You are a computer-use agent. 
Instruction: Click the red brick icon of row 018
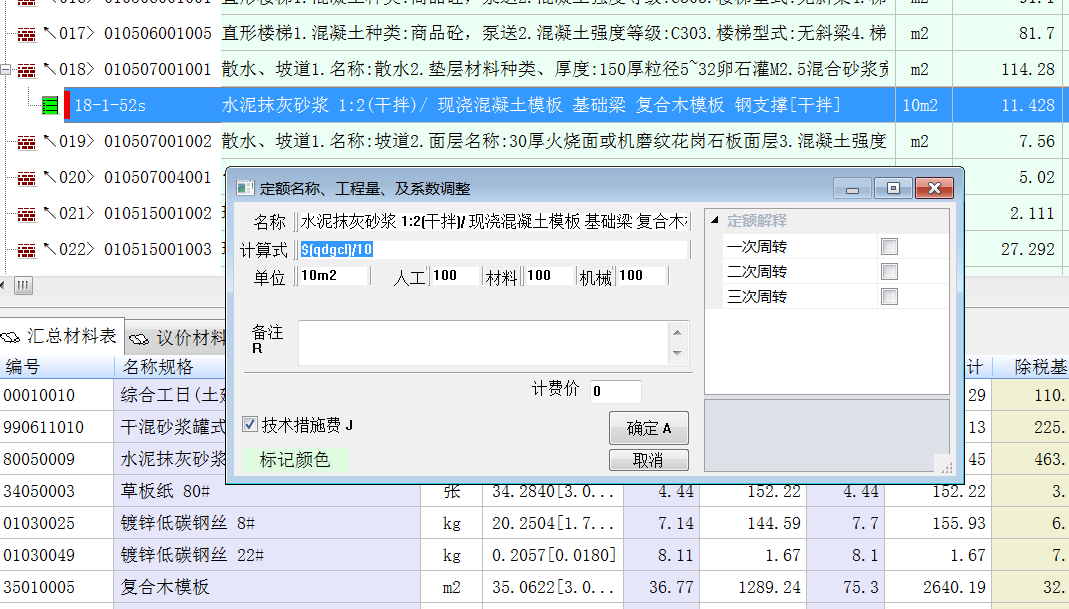(26, 70)
